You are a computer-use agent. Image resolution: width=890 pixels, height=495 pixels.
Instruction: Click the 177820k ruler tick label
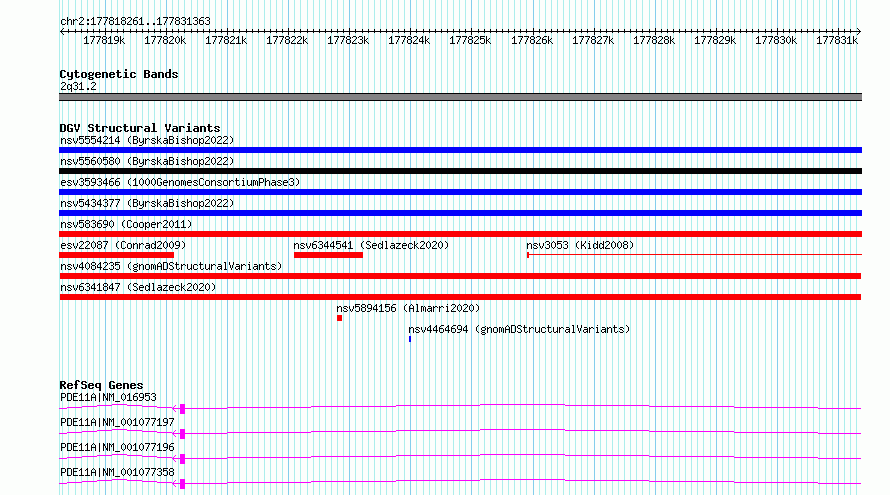(165, 41)
